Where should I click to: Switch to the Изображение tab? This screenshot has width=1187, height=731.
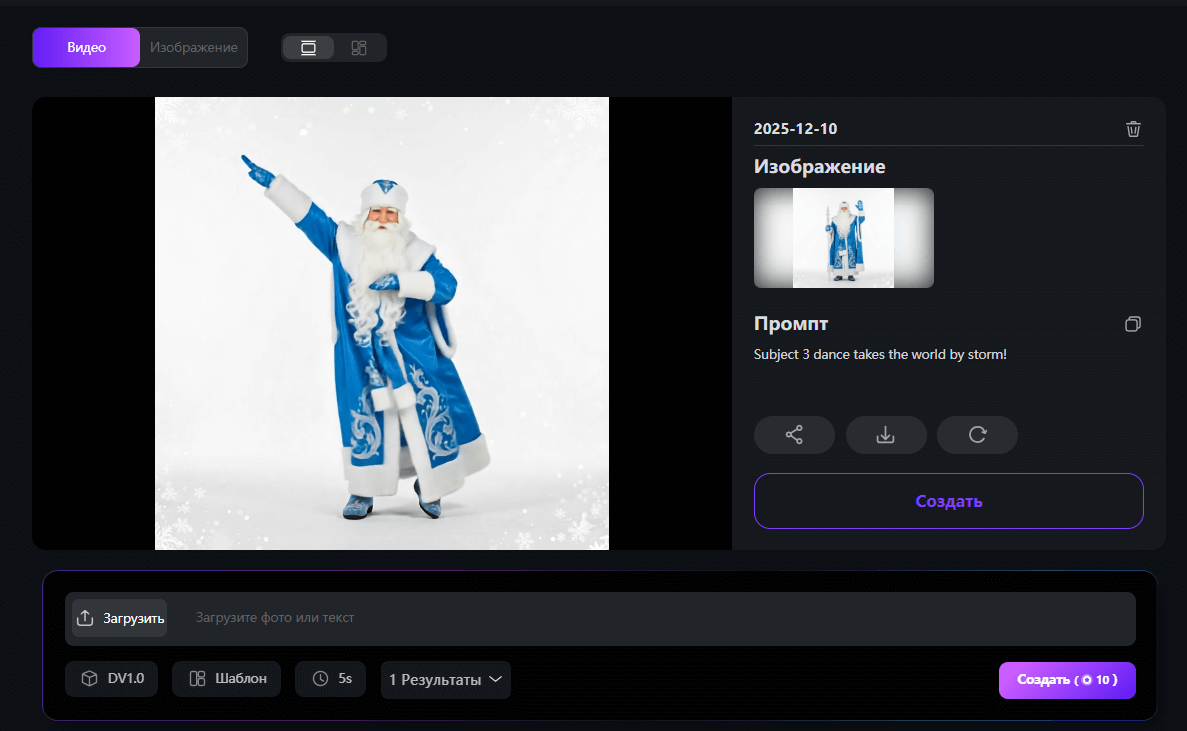(193, 47)
